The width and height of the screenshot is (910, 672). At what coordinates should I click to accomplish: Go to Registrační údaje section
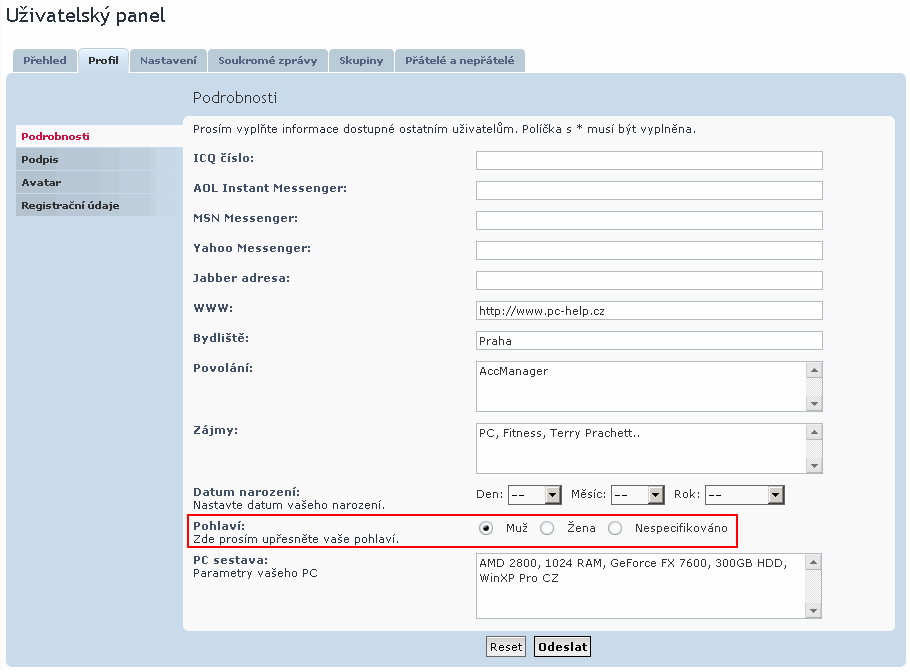70,206
